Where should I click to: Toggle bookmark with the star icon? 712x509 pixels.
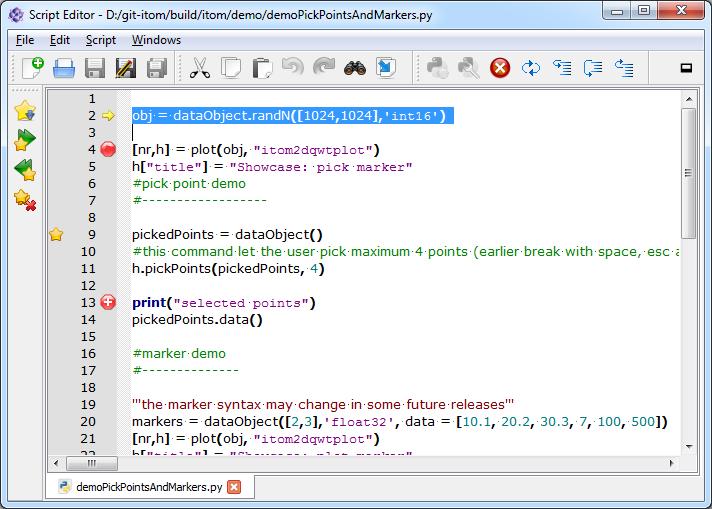tap(25, 110)
